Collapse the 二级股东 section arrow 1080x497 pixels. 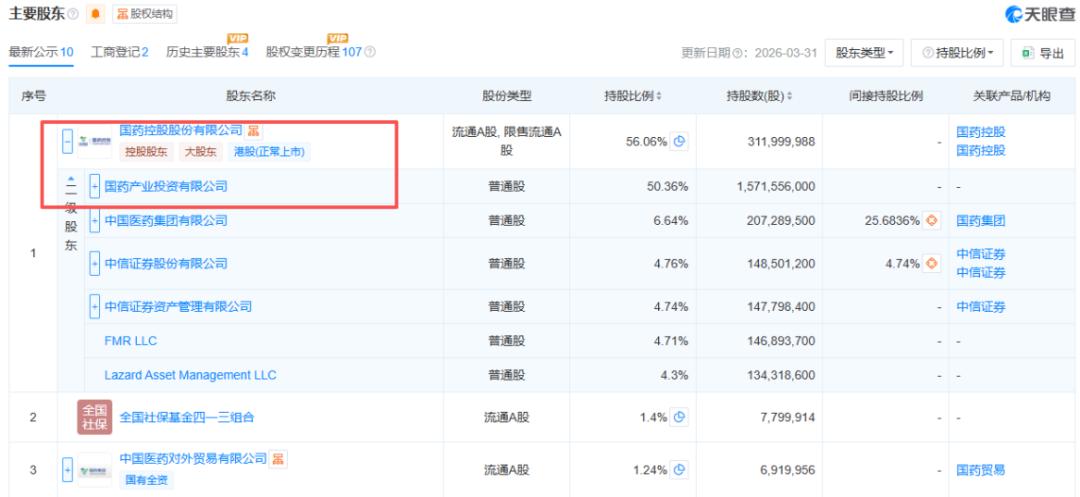coord(71,179)
